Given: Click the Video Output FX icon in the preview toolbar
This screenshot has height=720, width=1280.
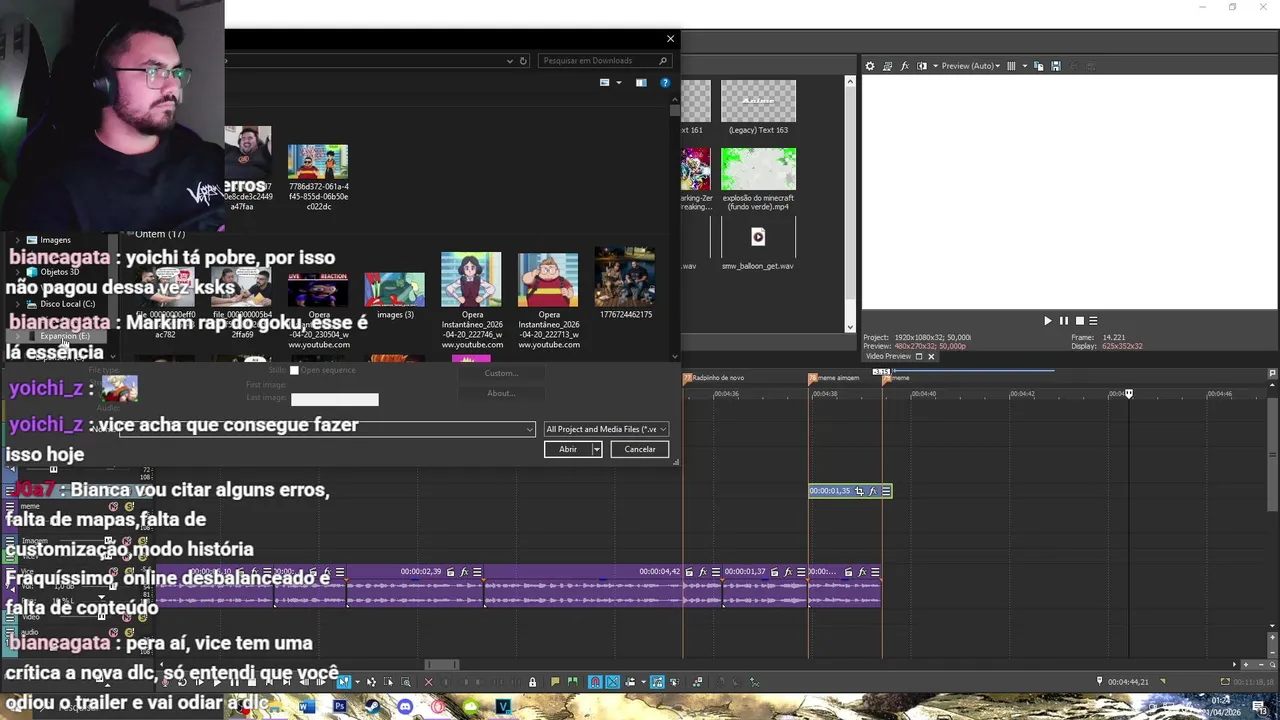Looking at the screenshot, I should coord(905,66).
